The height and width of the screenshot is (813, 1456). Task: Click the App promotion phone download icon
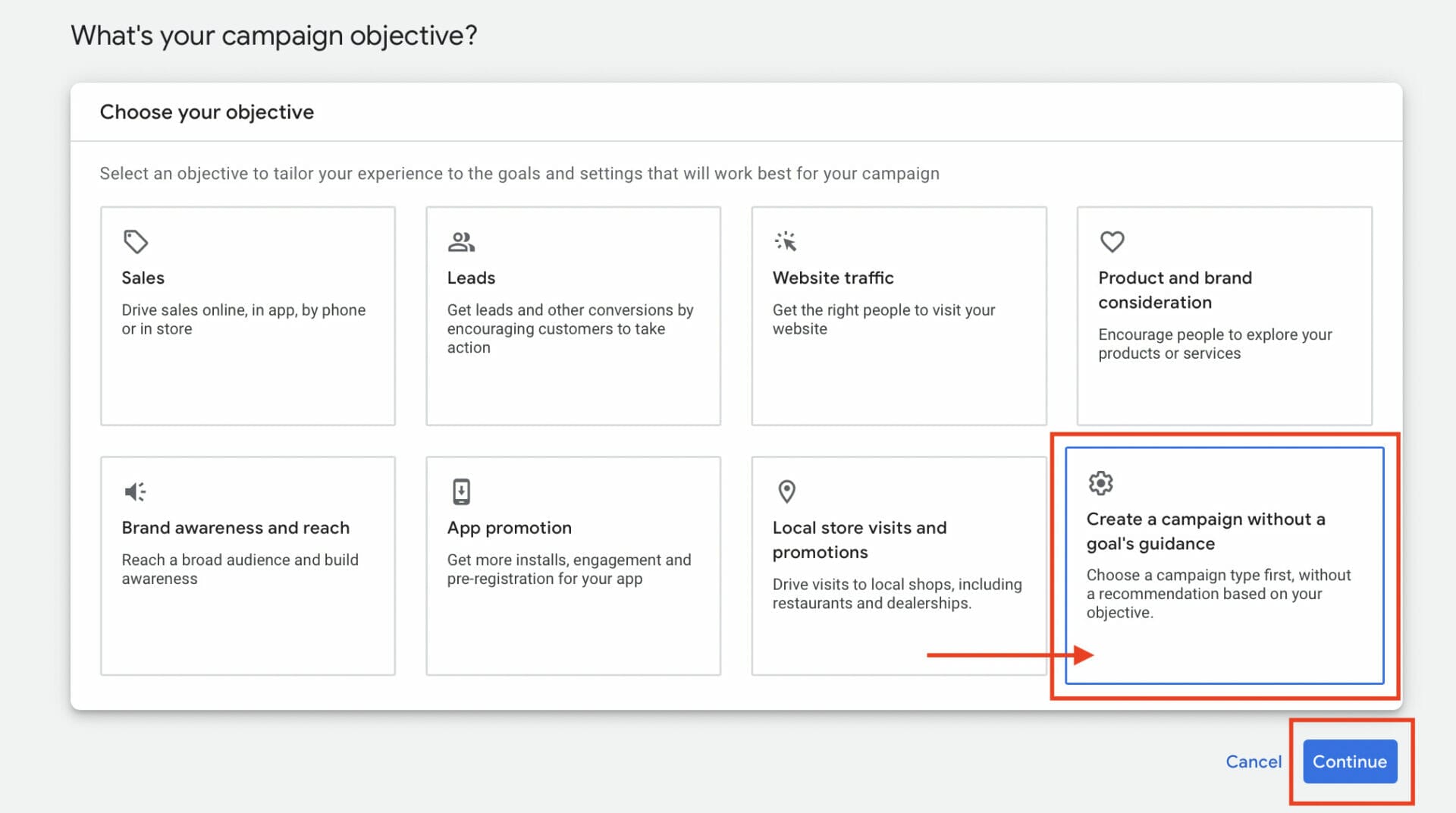461,491
